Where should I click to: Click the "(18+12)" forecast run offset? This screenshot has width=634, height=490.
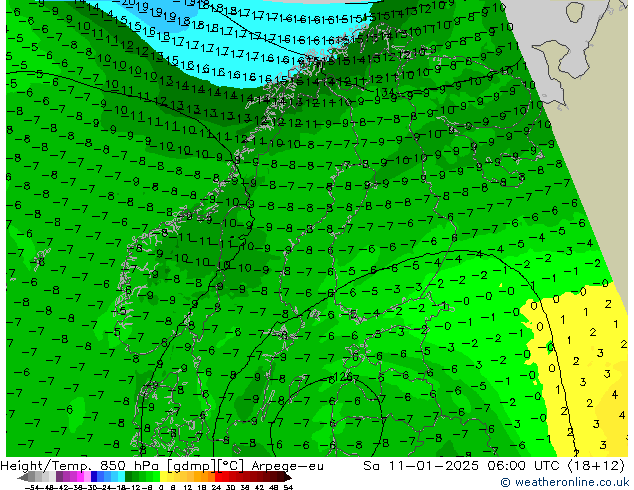click(597, 466)
